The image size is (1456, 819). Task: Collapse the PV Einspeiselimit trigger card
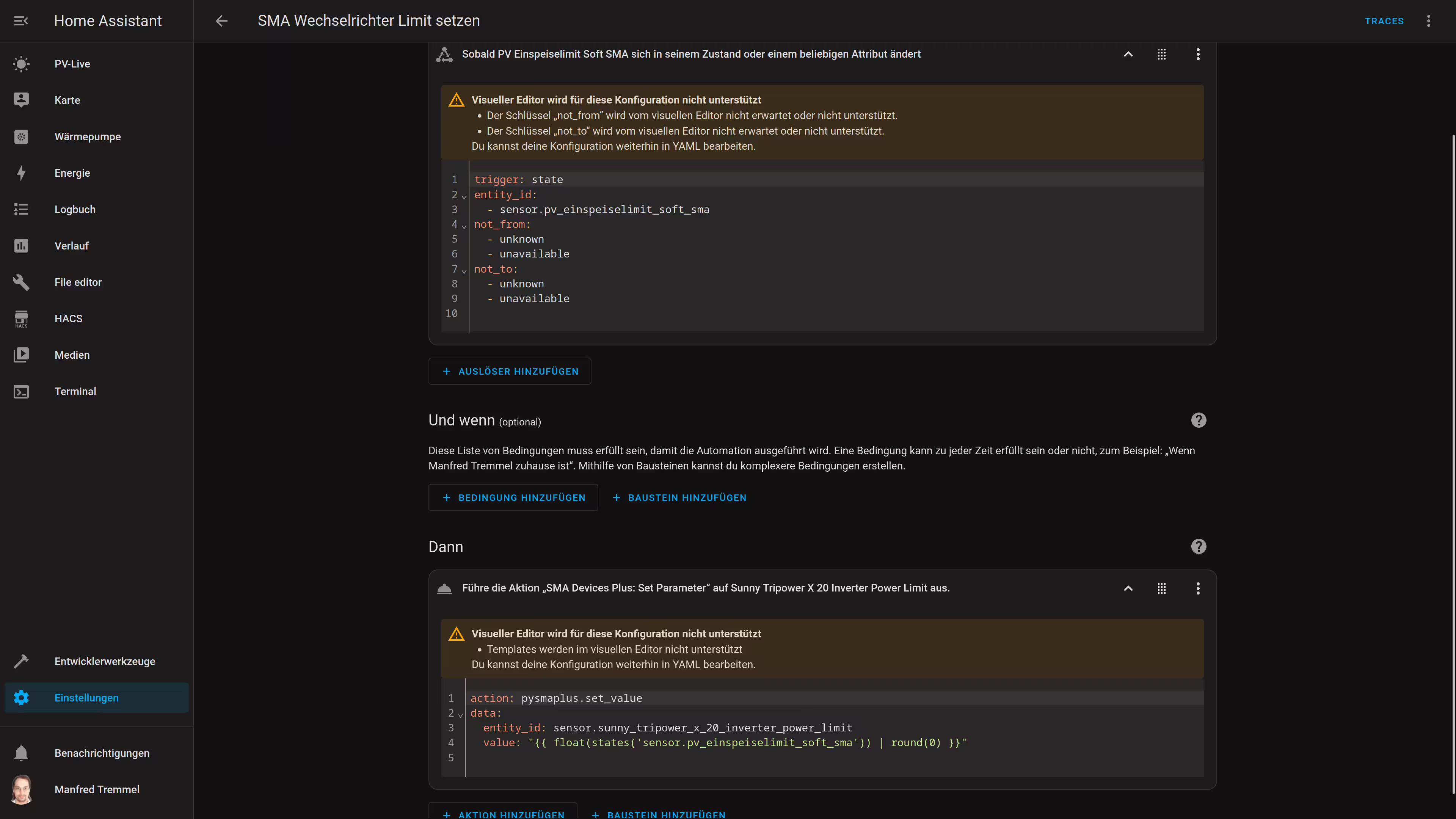coord(1128,54)
